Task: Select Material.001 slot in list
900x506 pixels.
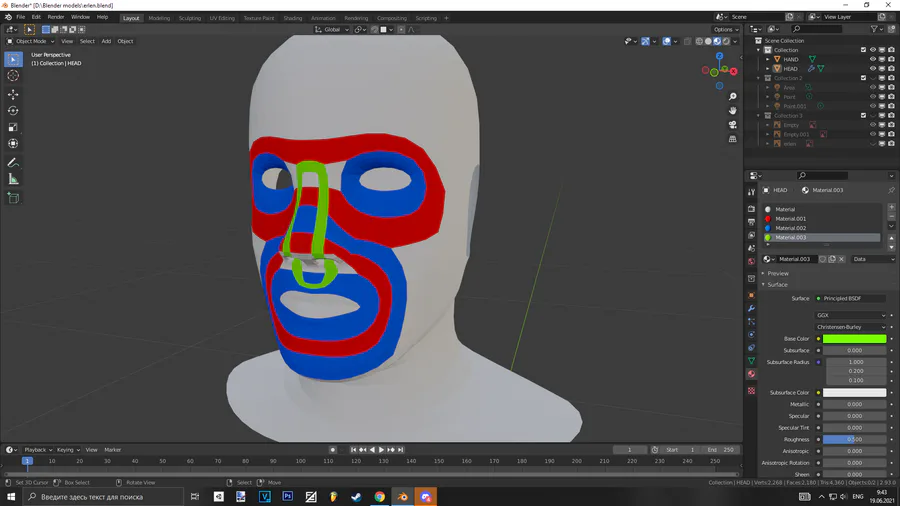Action: point(822,219)
